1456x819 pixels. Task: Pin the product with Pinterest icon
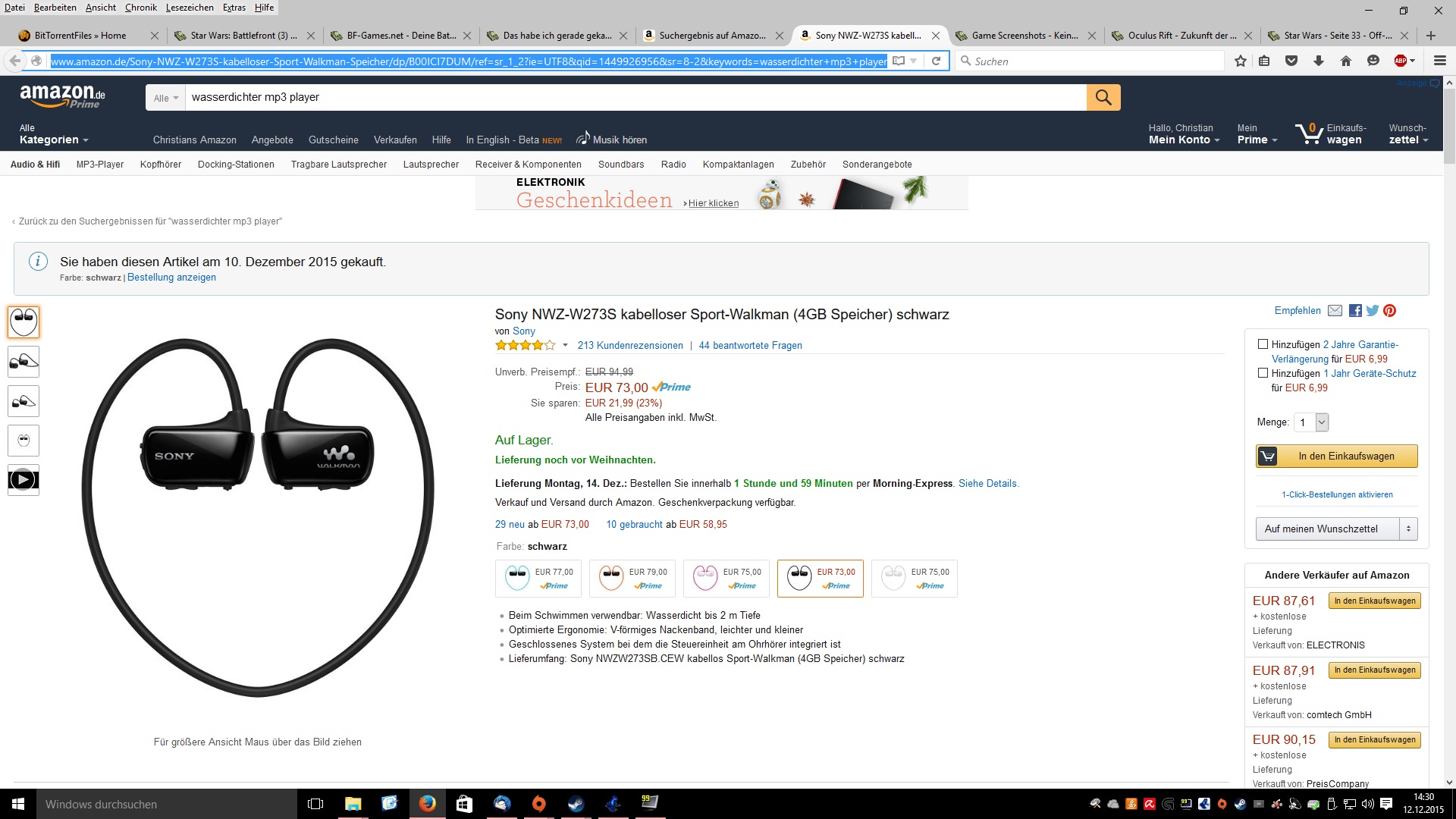coord(1389,310)
